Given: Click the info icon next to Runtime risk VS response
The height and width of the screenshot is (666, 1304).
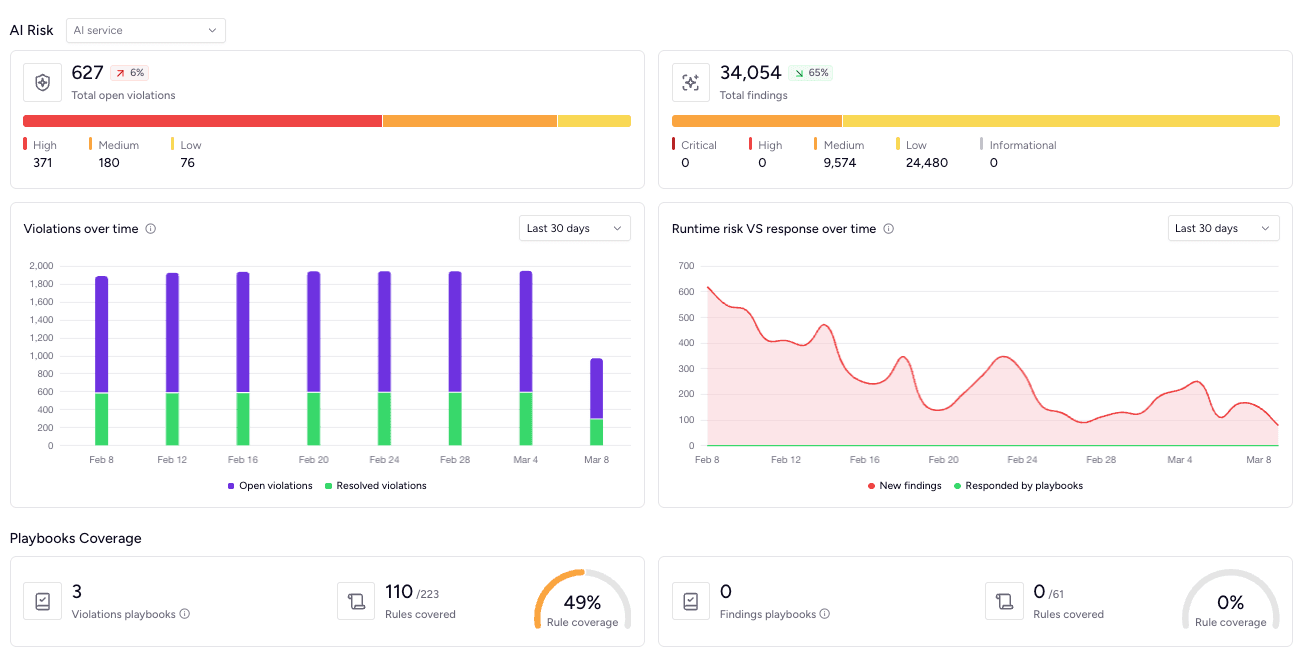Looking at the screenshot, I should pyautogui.click(x=889, y=229).
